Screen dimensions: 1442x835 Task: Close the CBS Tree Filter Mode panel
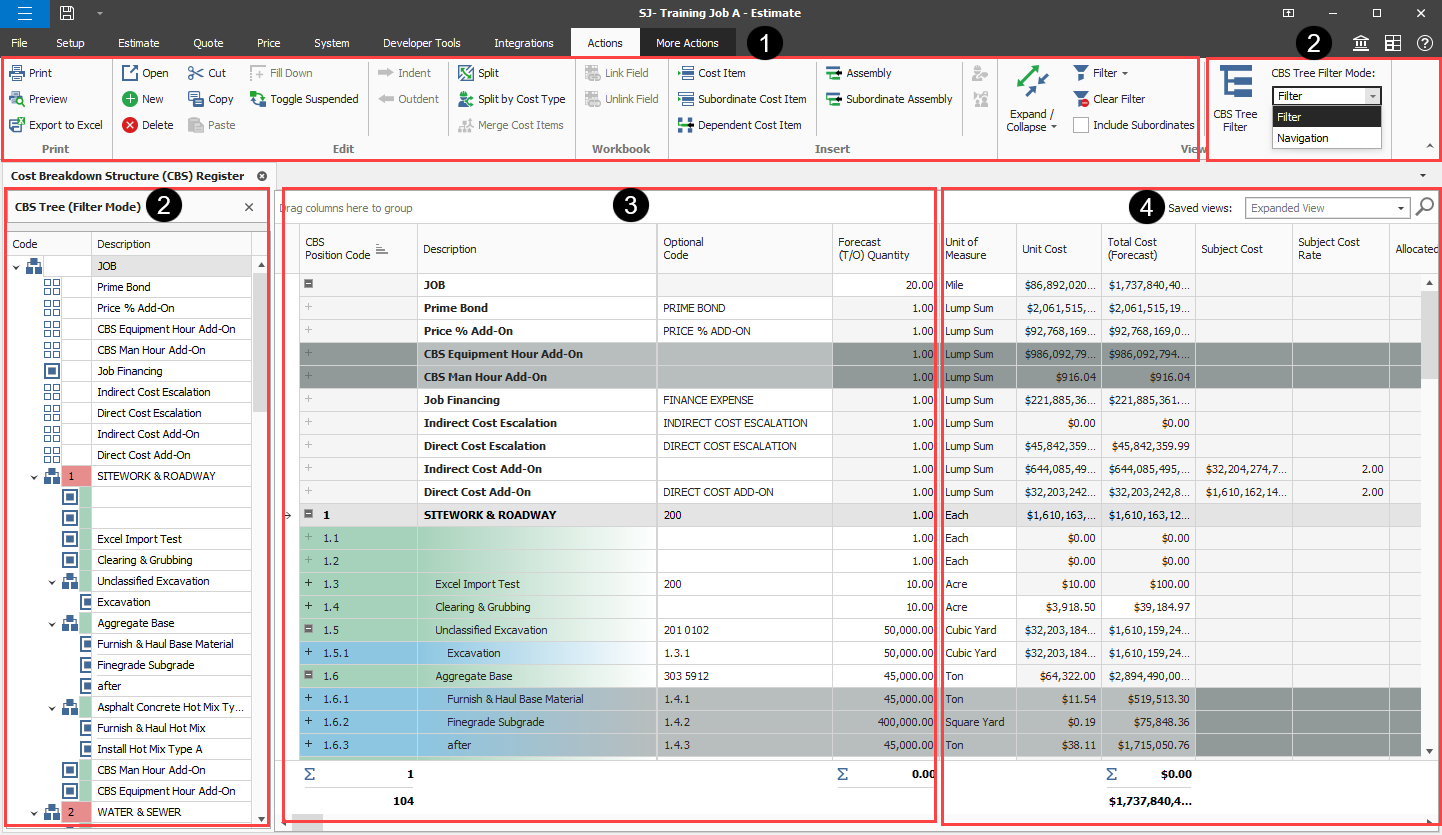pos(249,207)
